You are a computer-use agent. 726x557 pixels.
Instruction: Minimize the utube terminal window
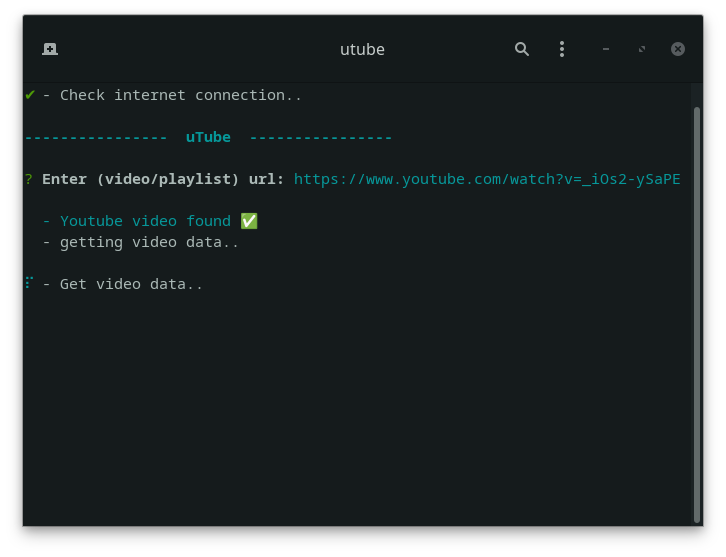tap(606, 49)
